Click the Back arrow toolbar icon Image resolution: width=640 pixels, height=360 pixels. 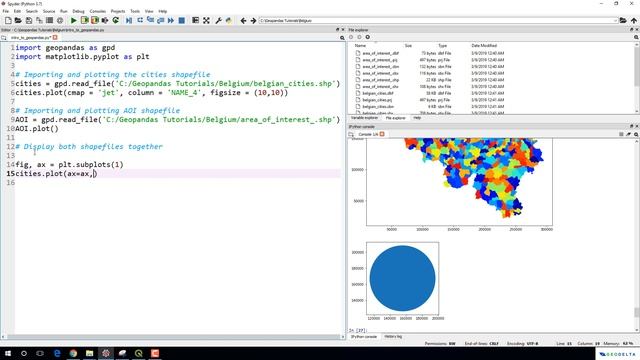[x=243, y=20]
